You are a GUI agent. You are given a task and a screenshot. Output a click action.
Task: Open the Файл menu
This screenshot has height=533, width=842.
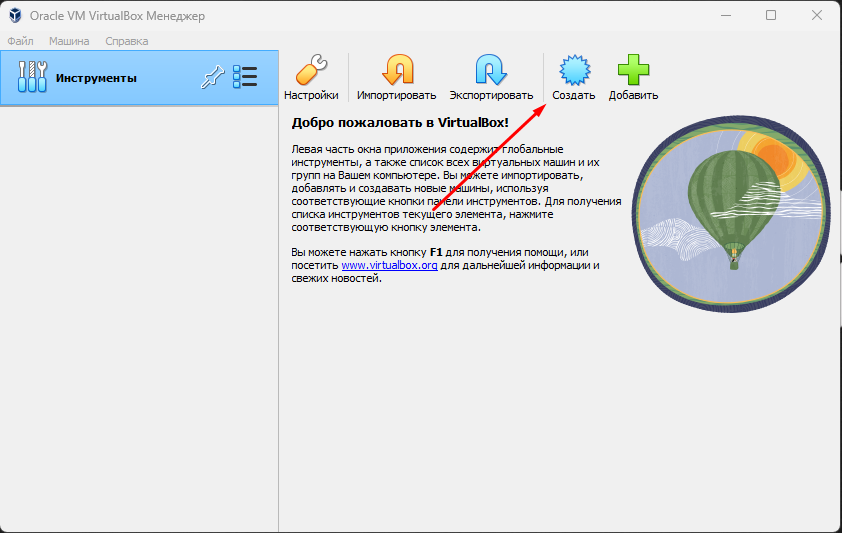20,41
